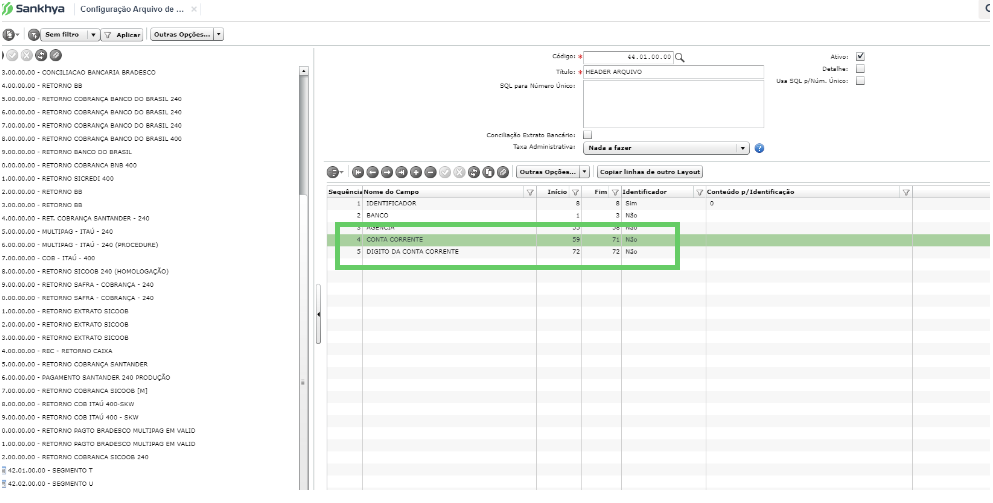Filter the Identificador column
993x503 pixels.
click(x=699, y=192)
